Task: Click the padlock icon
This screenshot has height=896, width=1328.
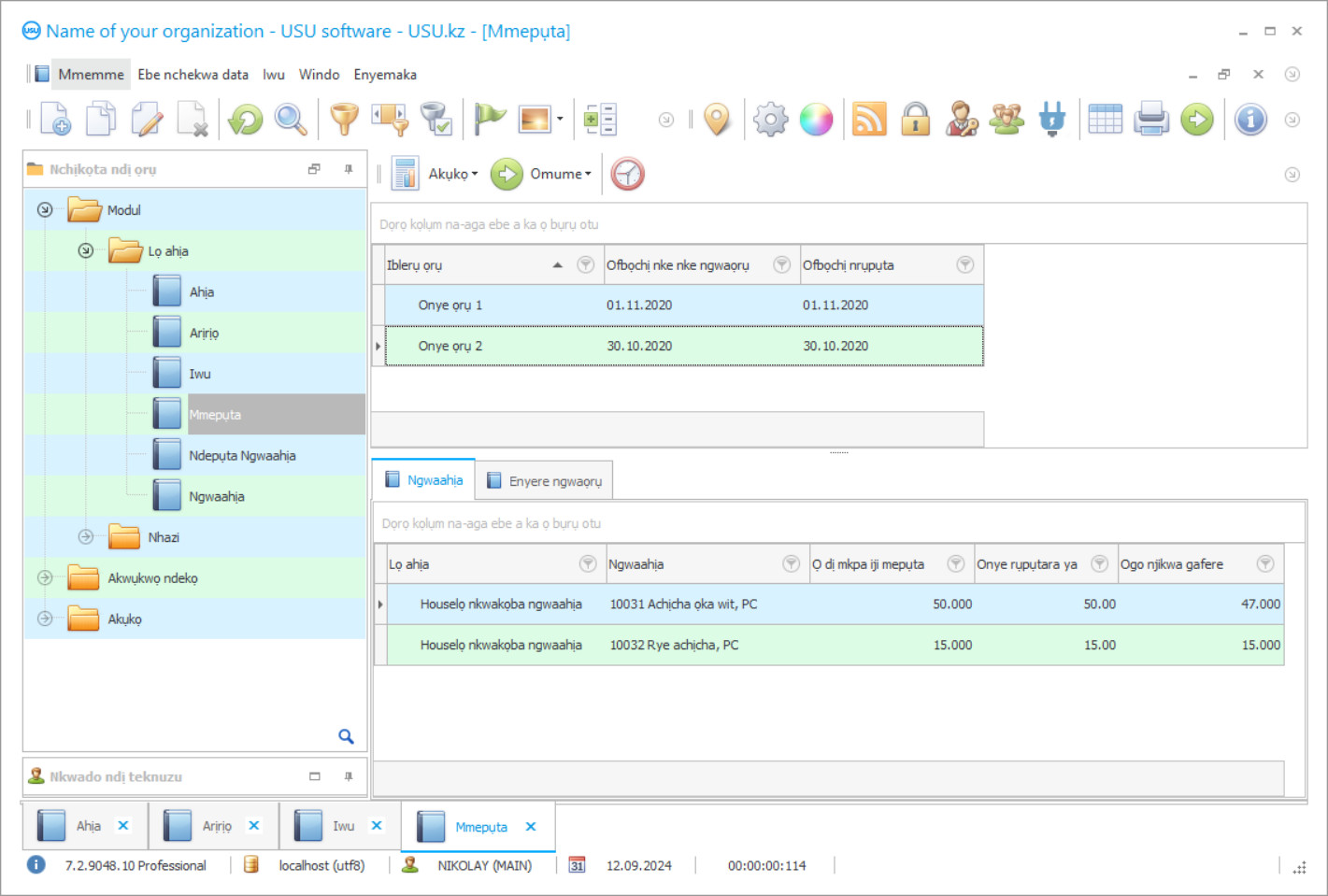Action: [915, 119]
